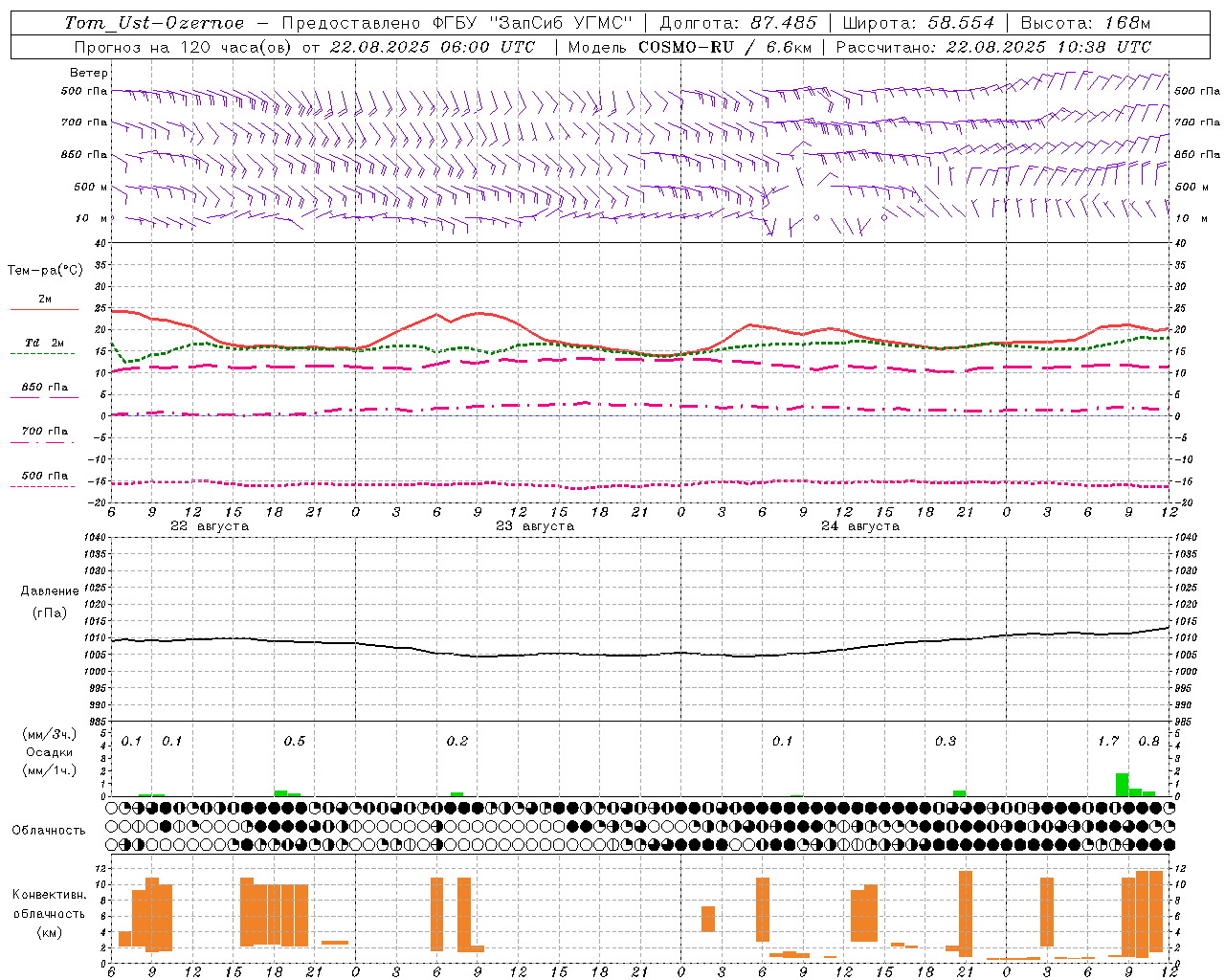Viewport: 1225px width, 980px height.
Task: Click the Ветер wind panel label
Action: [x=89, y=73]
